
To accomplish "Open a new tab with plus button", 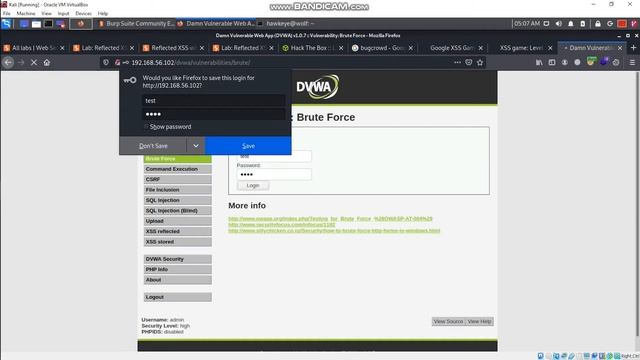I will 633,48.
